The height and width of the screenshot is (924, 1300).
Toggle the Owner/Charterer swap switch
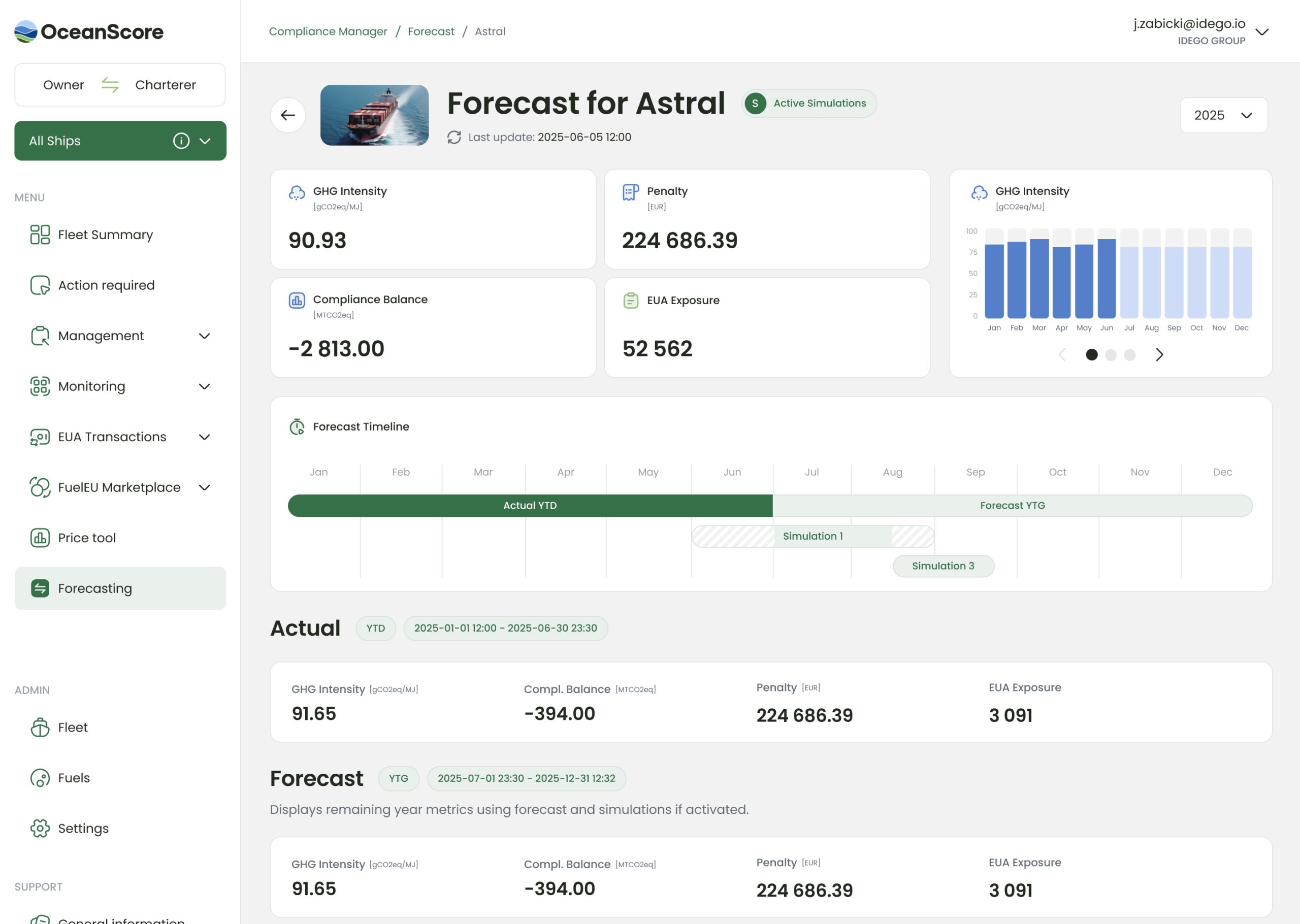coord(110,85)
